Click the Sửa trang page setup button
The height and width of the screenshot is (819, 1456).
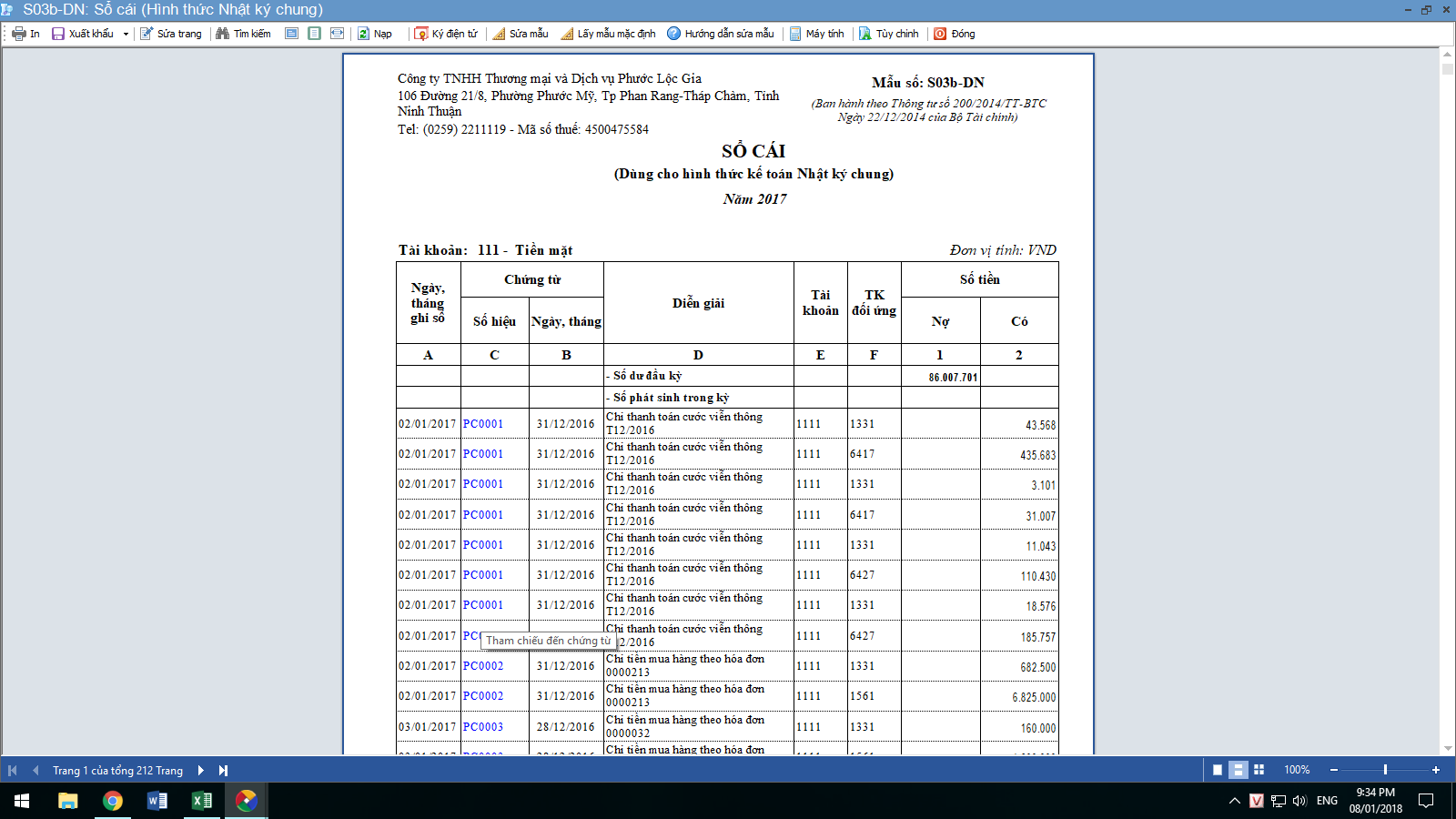pos(171,34)
